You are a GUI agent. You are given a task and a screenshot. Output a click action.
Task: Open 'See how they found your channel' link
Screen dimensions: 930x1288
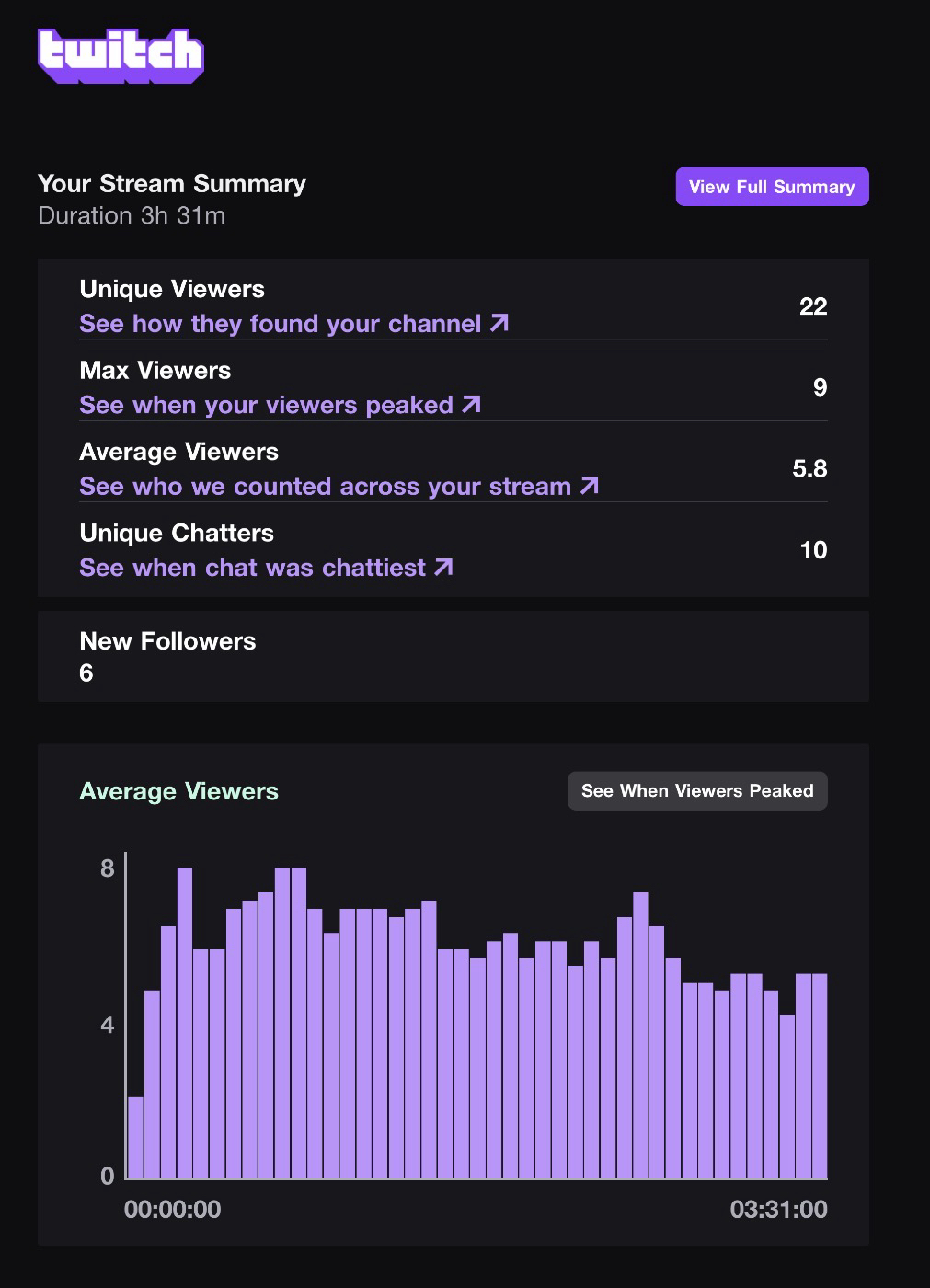pos(281,324)
